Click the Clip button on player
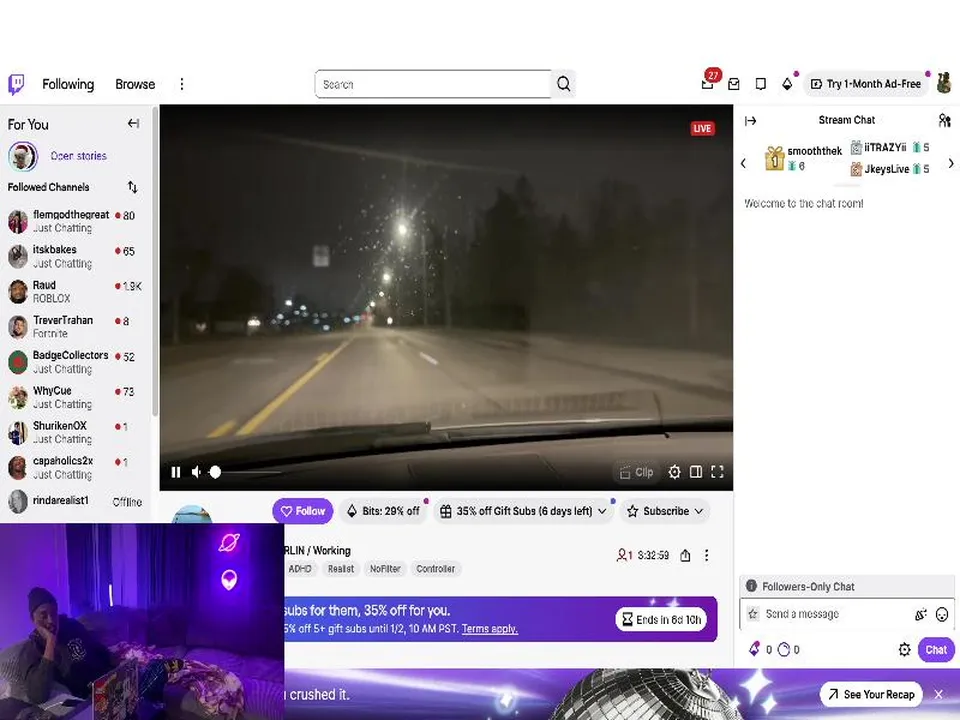 [636, 472]
